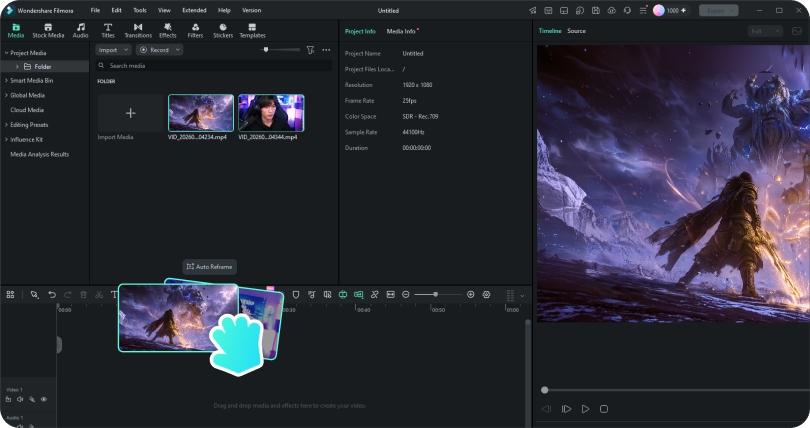The height and width of the screenshot is (428, 810).
Task: Click the redo arrow in timeline toolbar
Action: pyautogui.click(x=68, y=294)
